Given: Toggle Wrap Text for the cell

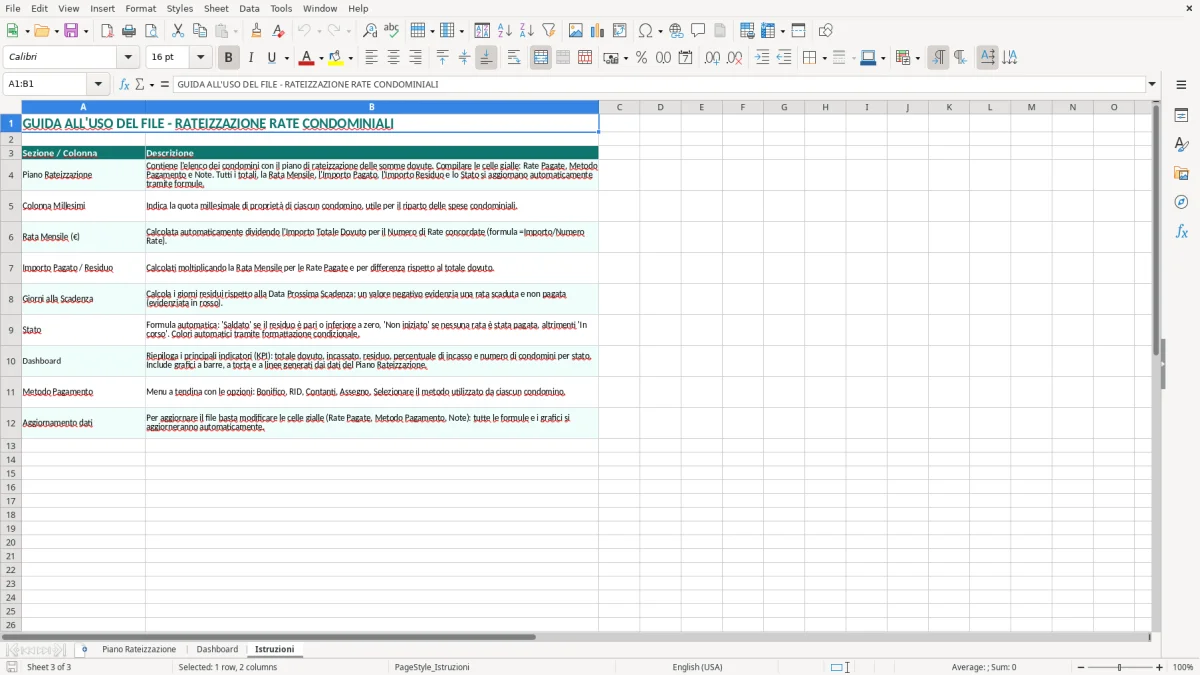Looking at the screenshot, I should tap(514, 58).
